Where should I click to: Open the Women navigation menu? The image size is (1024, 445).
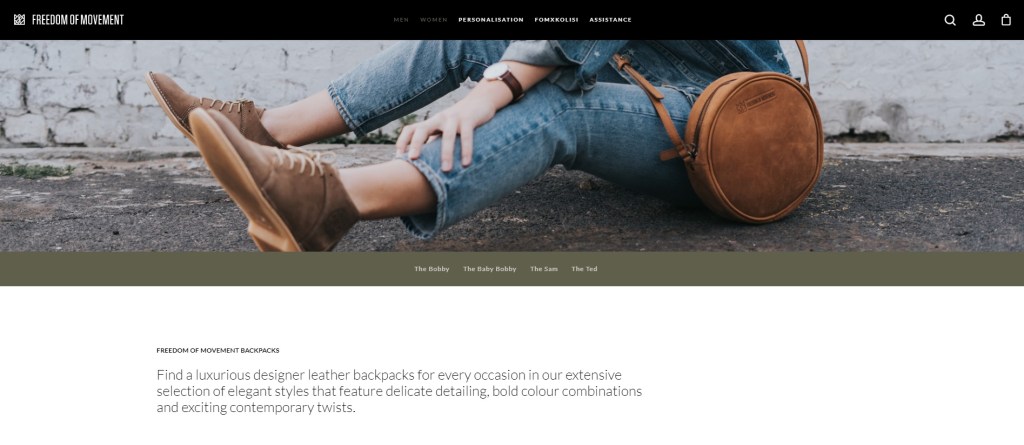[x=434, y=20]
